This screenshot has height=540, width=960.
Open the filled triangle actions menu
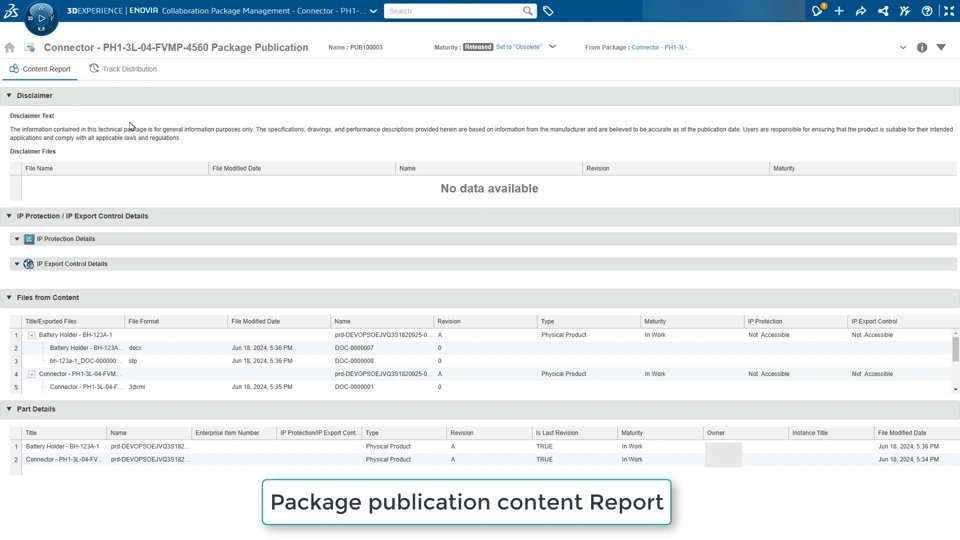click(x=941, y=47)
